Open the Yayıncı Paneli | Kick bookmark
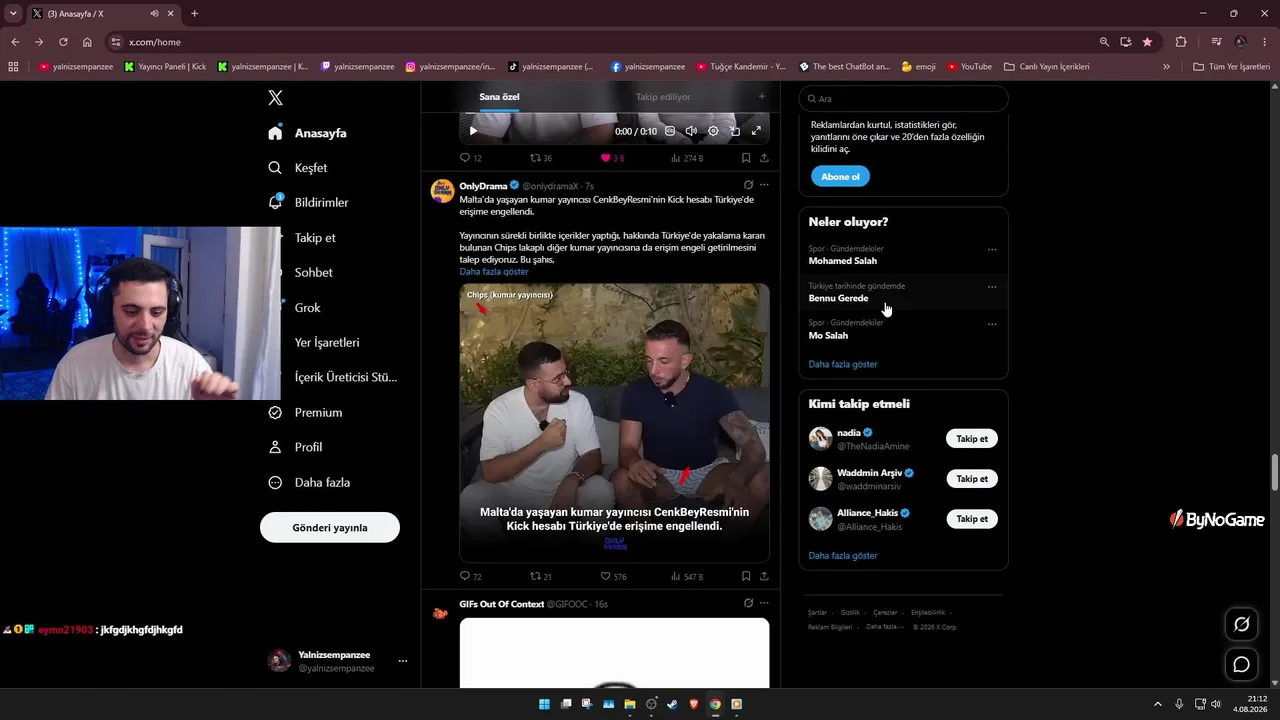This screenshot has width=1280, height=720. tap(166, 67)
